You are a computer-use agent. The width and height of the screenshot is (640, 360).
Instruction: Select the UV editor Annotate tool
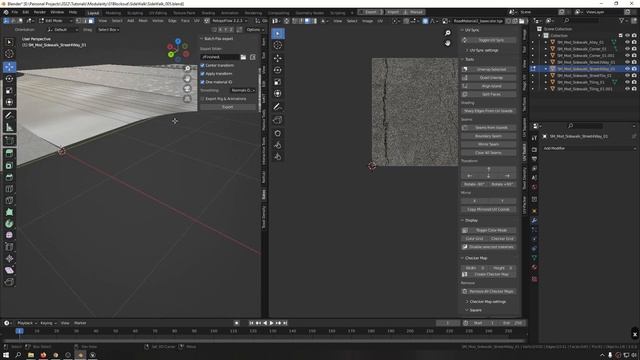click(x=278, y=107)
